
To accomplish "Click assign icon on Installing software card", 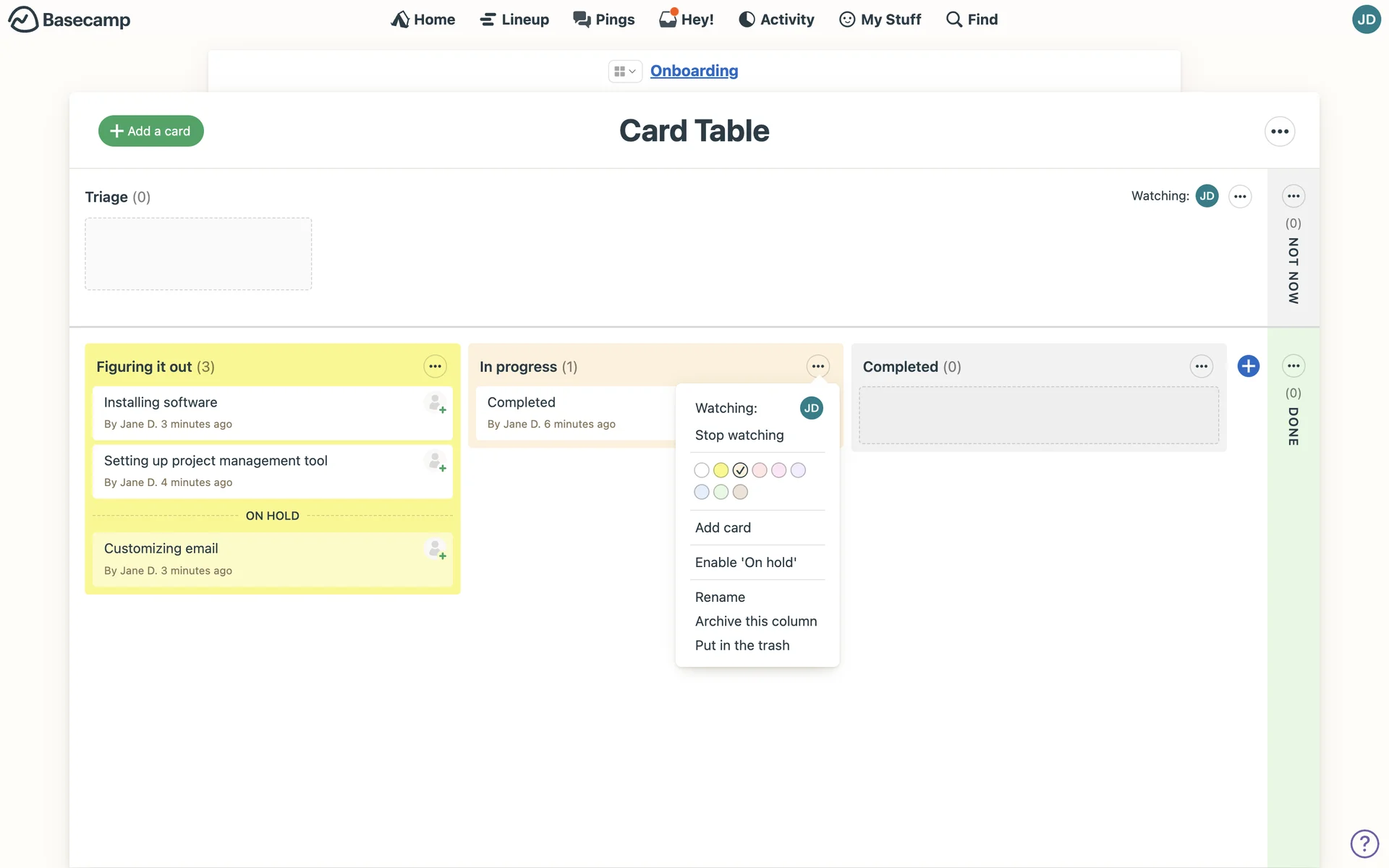I will click(436, 403).
